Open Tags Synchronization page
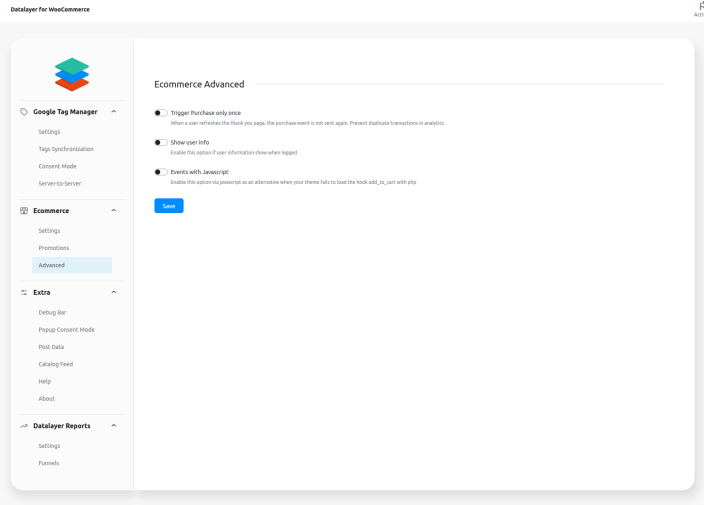 [66, 149]
